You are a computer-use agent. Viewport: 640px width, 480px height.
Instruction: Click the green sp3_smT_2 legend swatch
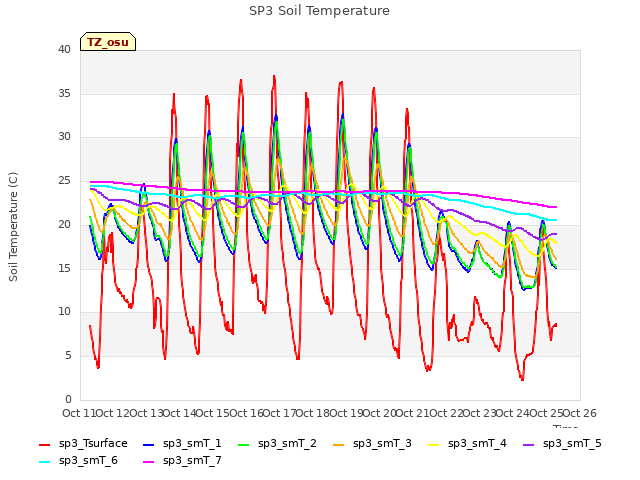click(244, 444)
